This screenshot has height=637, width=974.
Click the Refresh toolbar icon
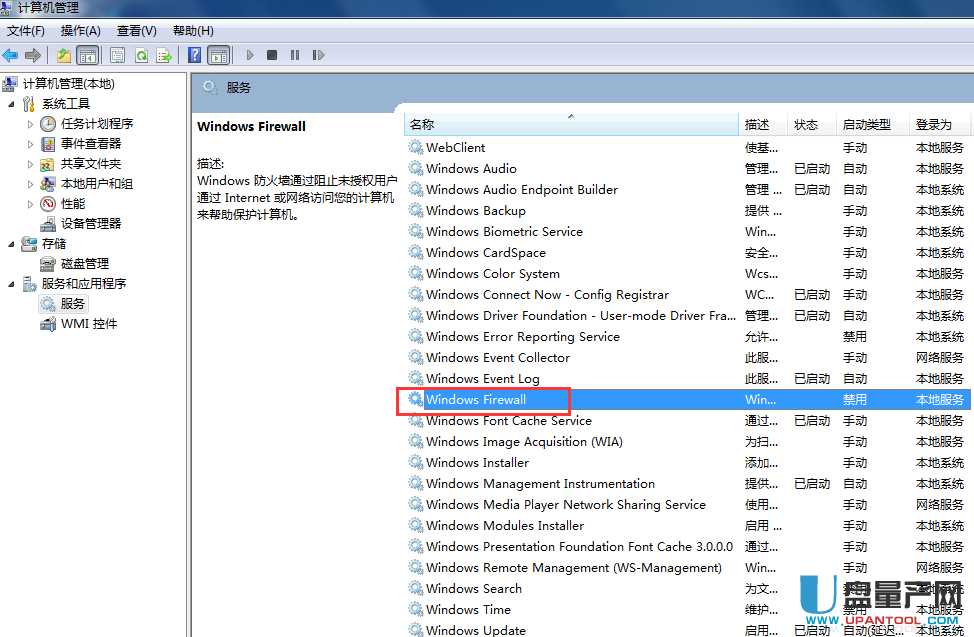[142, 55]
